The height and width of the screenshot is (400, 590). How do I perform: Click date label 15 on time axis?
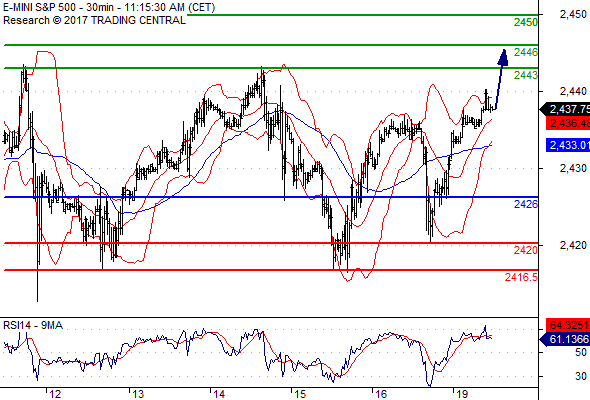pos(300,394)
